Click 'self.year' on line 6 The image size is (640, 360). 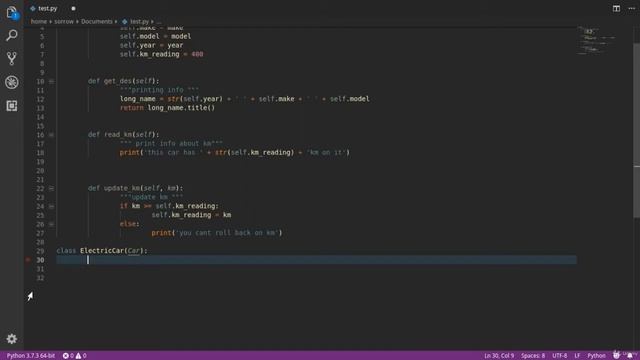pyautogui.click(x=137, y=45)
